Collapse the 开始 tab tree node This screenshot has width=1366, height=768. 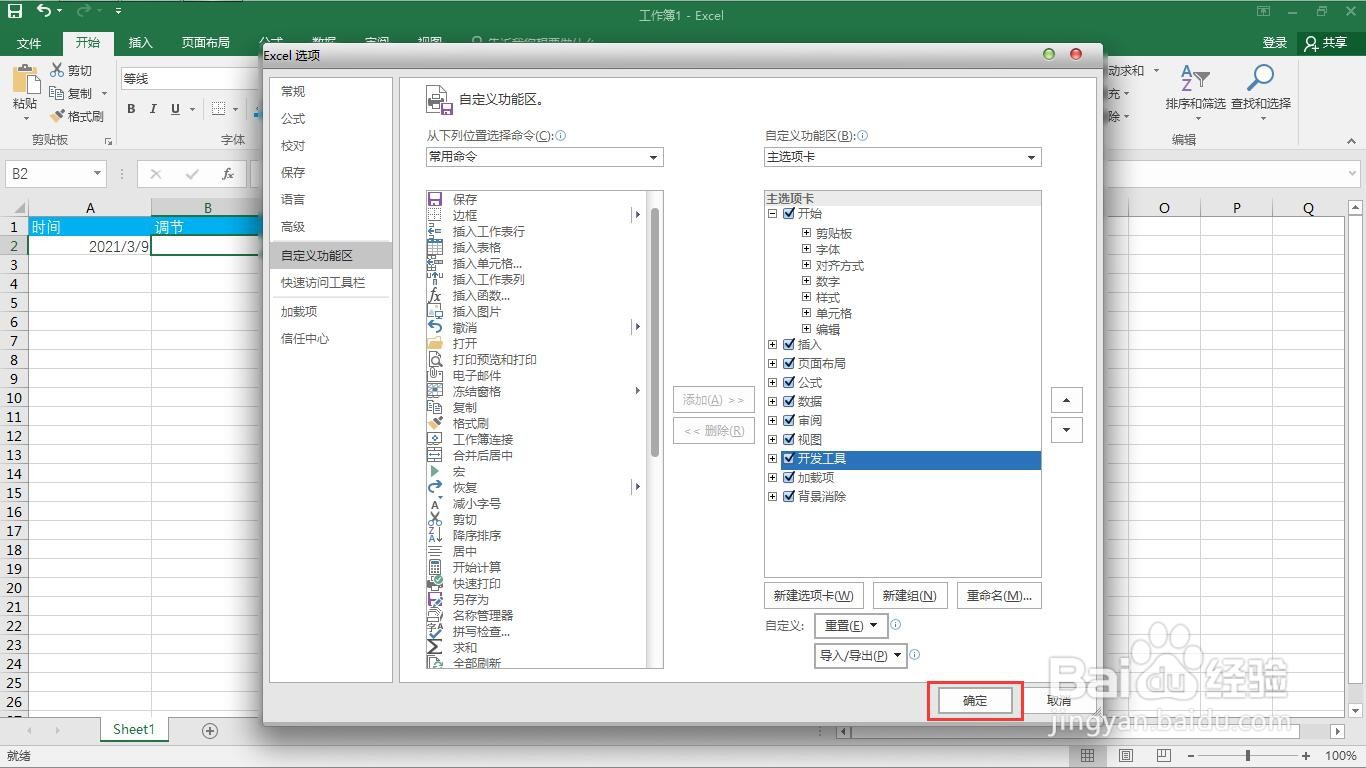tap(772, 213)
